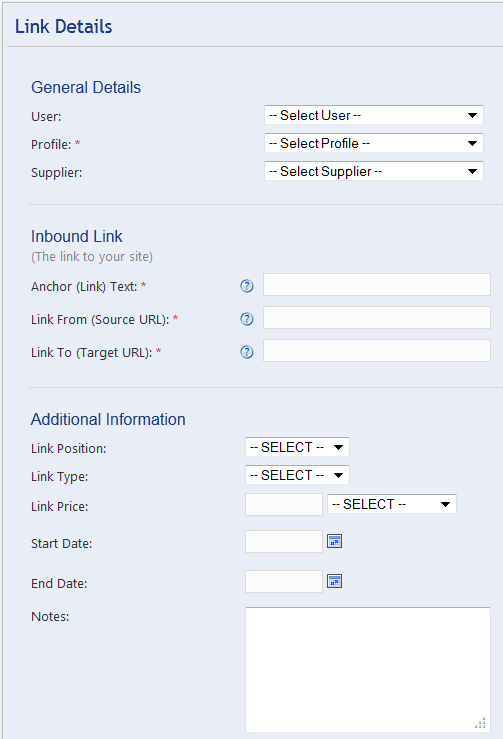The image size is (503, 739).
Task: Click the Link Details heading
Action: (64, 26)
